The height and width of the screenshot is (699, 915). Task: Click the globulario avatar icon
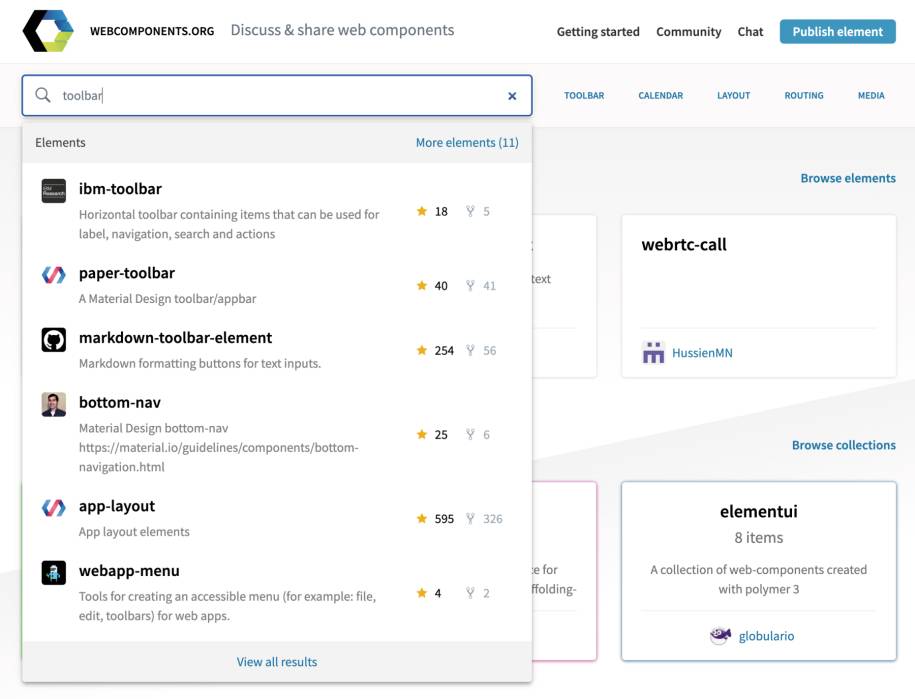point(721,635)
